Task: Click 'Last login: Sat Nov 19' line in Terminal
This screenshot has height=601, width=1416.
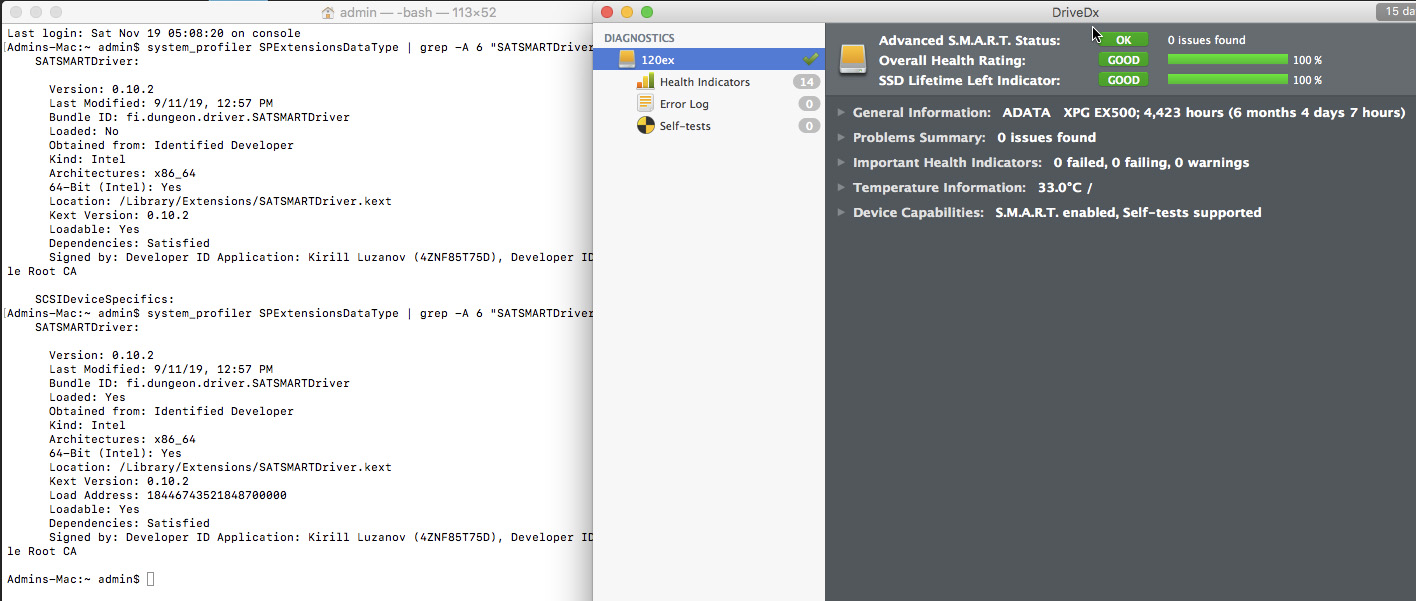Action: click(x=154, y=33)
